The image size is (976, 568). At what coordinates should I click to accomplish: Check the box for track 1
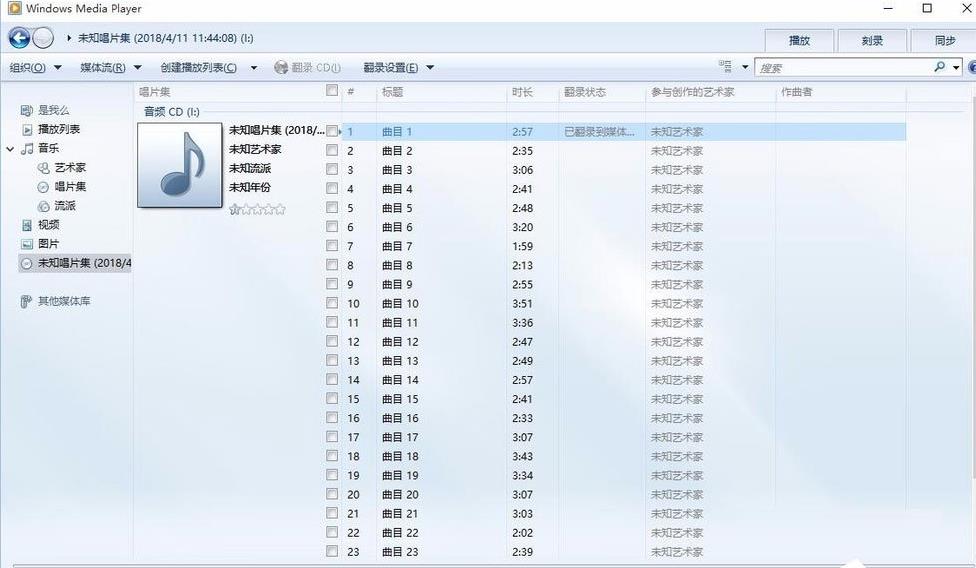coord(332,131)
